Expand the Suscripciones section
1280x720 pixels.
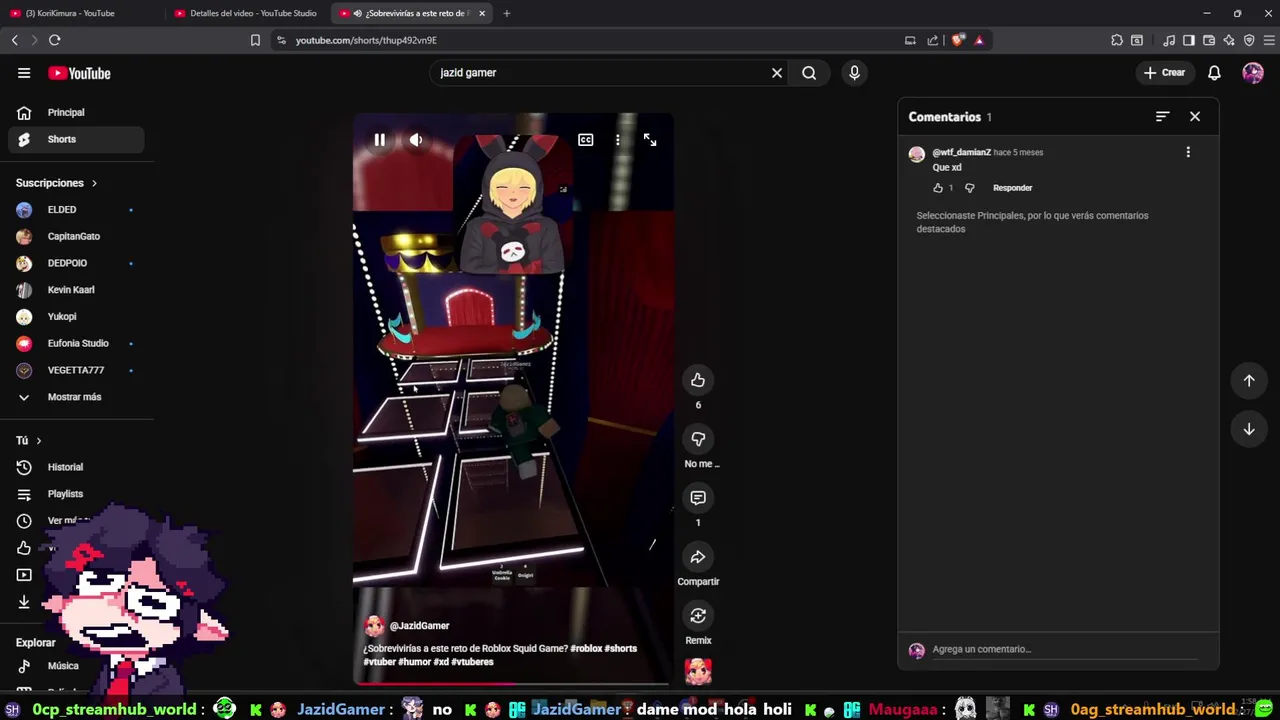pyautogui.click(x=56, y=183)
